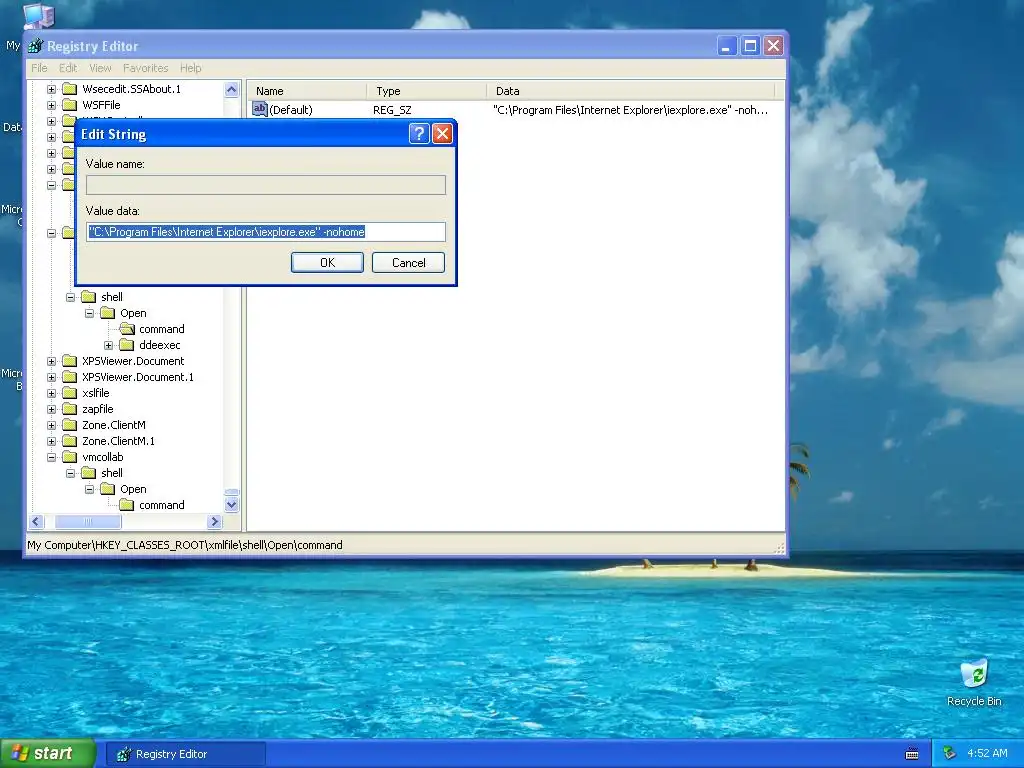The image size is (1024, 768).
Task: Collapse the Open key above ddeexec
Action: (89, 313)
